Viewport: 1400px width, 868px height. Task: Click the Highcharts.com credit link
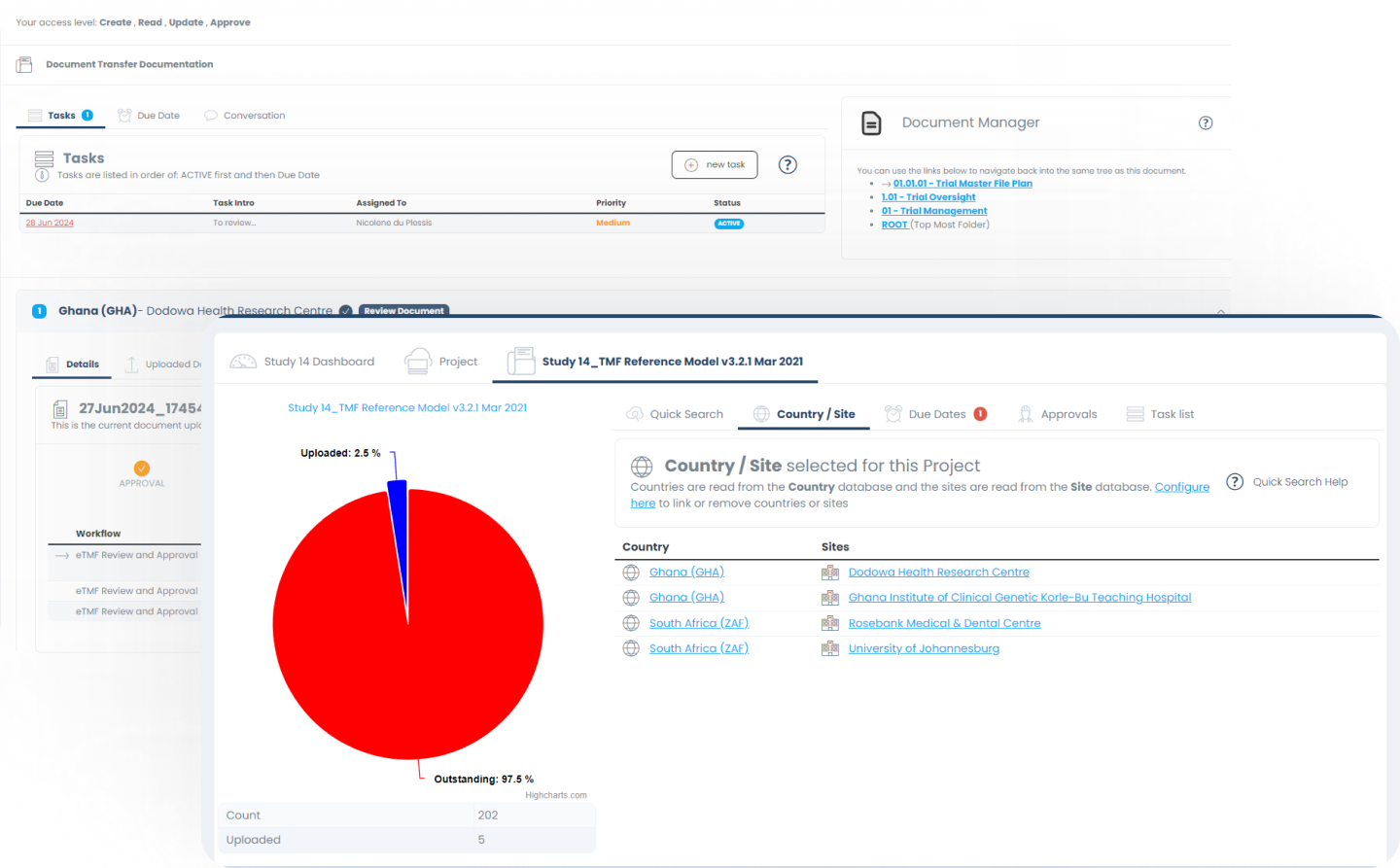coord(556,795)
